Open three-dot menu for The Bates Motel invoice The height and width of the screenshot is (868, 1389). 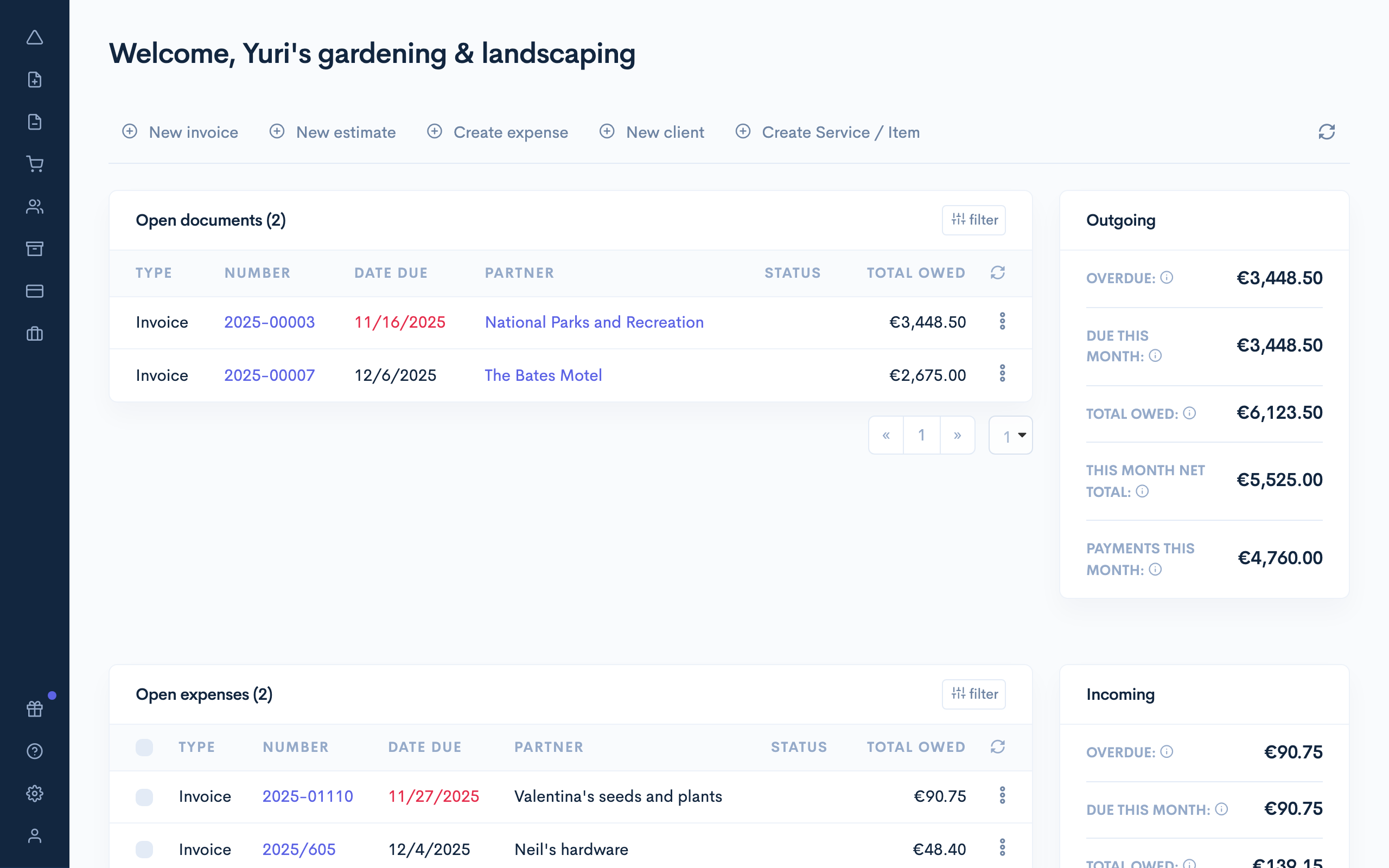click(1002, 374)
